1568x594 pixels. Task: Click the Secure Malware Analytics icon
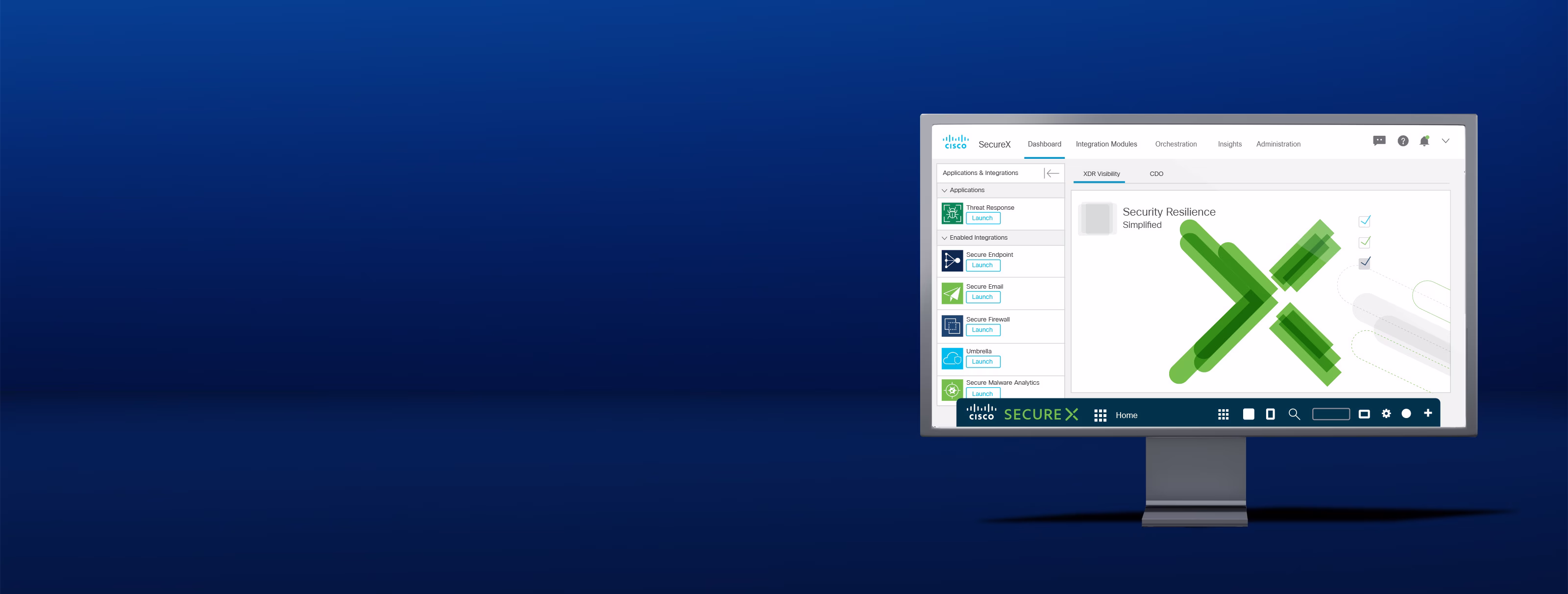tap(952, 390)
